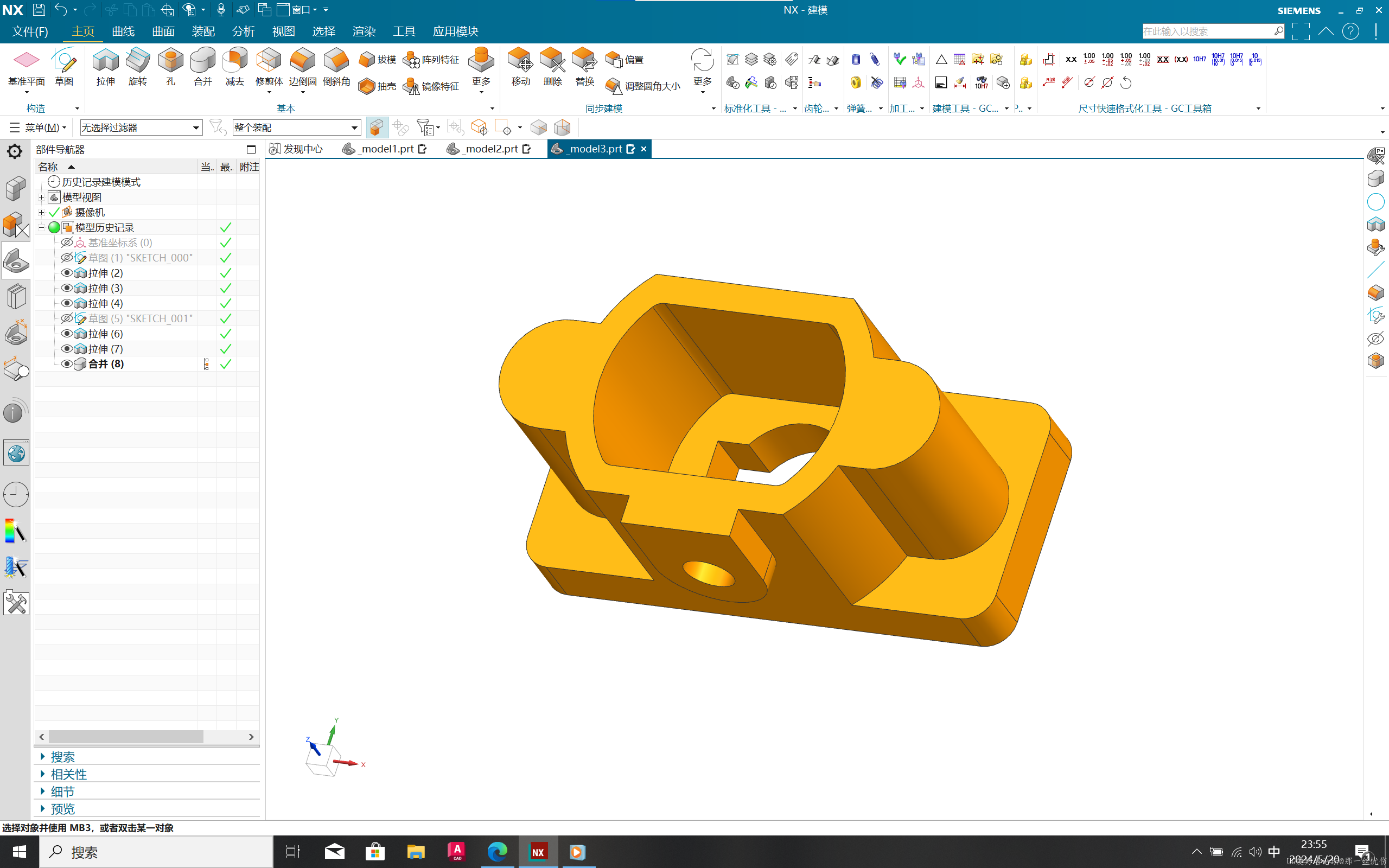The width and height of the screenshot is (1389, 868).
Task: Open the 菜单(M) menu button
Action: click(38, 127)
